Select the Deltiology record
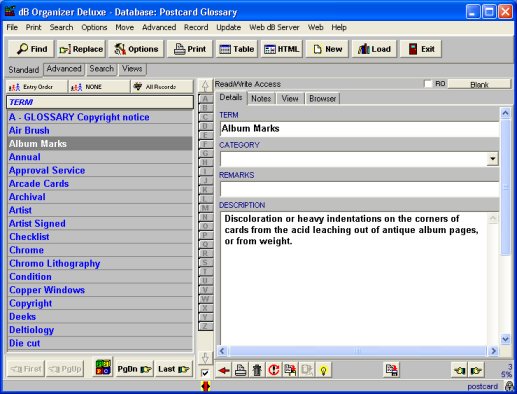517x394 pixels. [100, 330]
